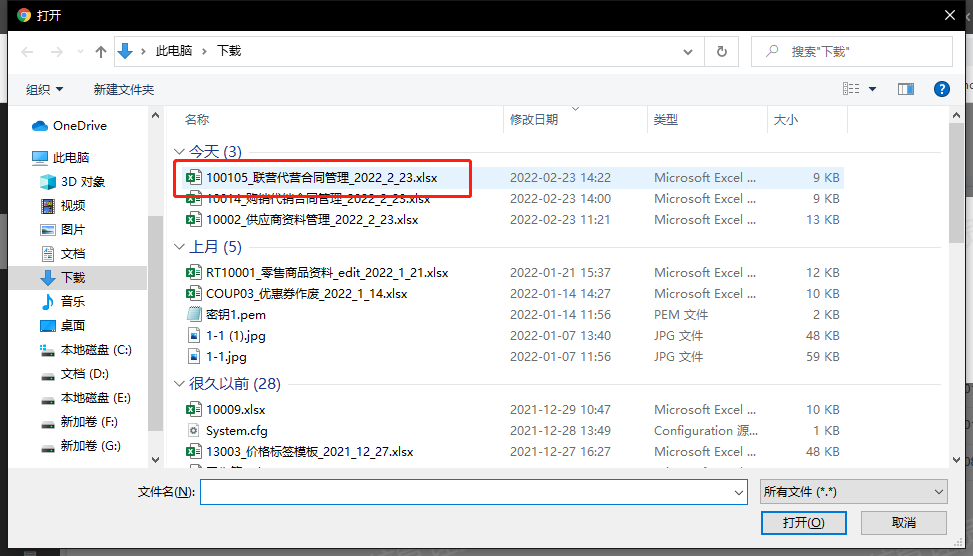Click the blue help icon

[941, 89]
